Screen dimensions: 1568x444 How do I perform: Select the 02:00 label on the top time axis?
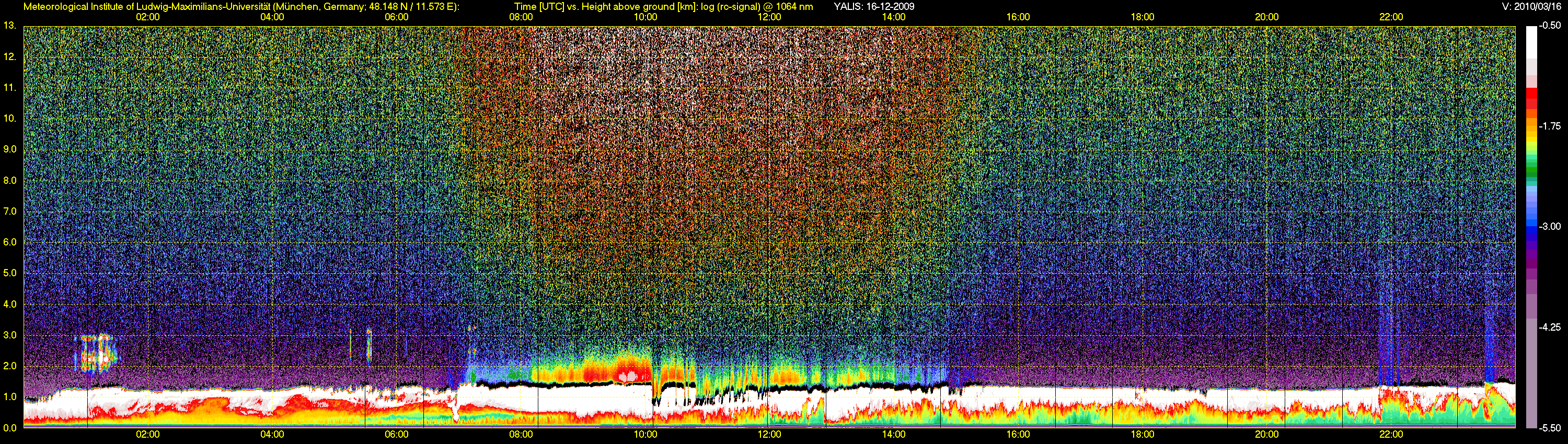tap(148, 17)
